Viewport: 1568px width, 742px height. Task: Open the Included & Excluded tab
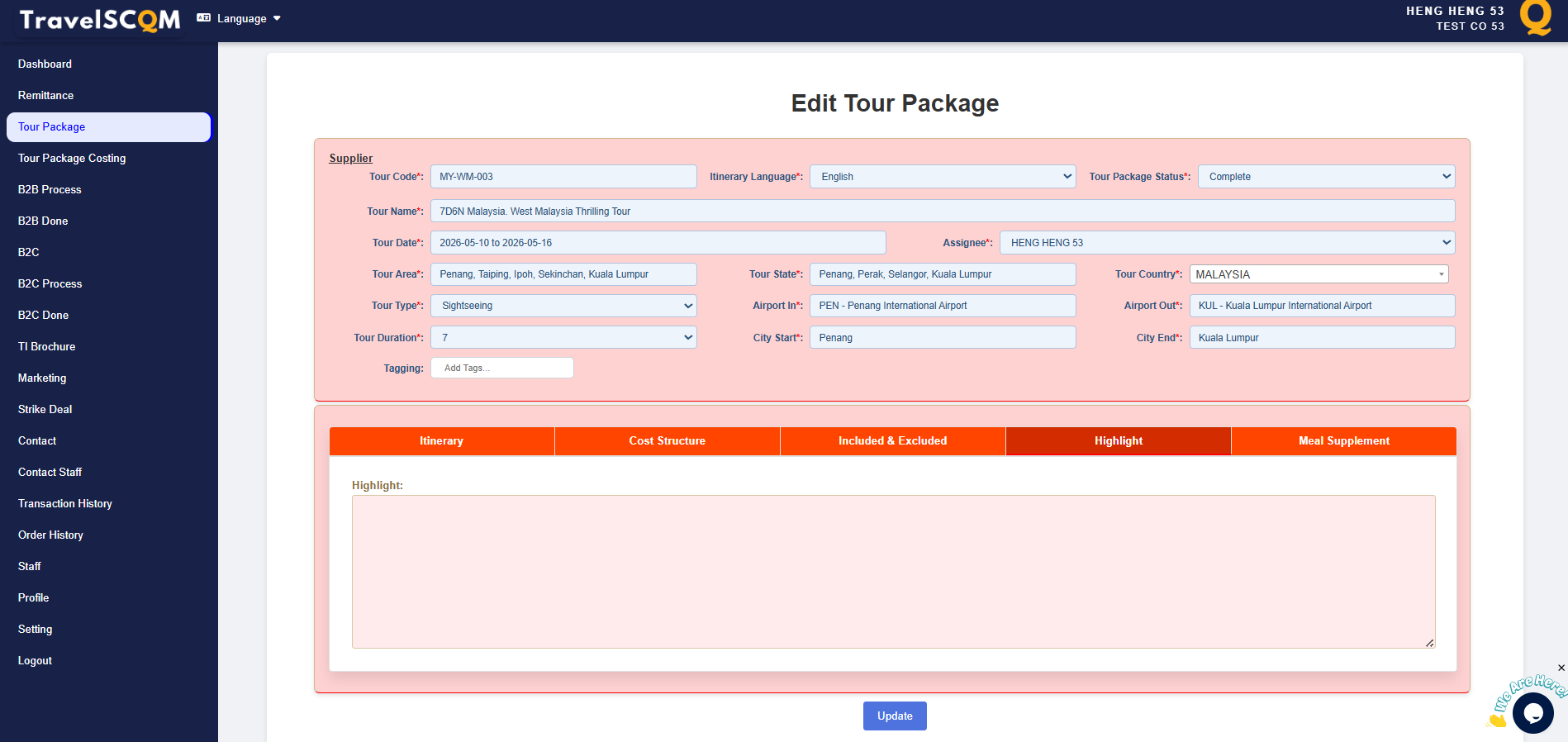pyautogui.click(x=892, y=441)
